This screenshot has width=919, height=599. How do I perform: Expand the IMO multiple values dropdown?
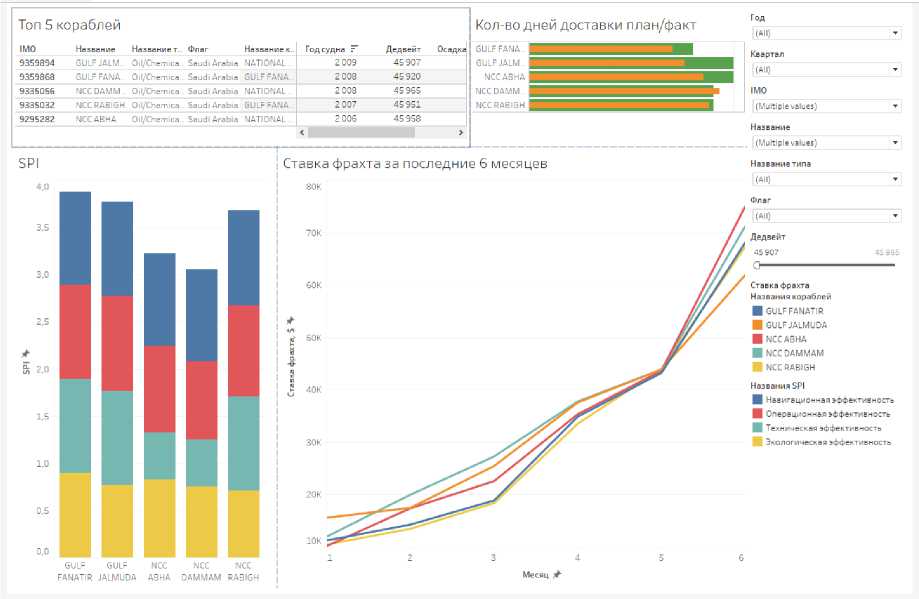[x=826, y=106]
